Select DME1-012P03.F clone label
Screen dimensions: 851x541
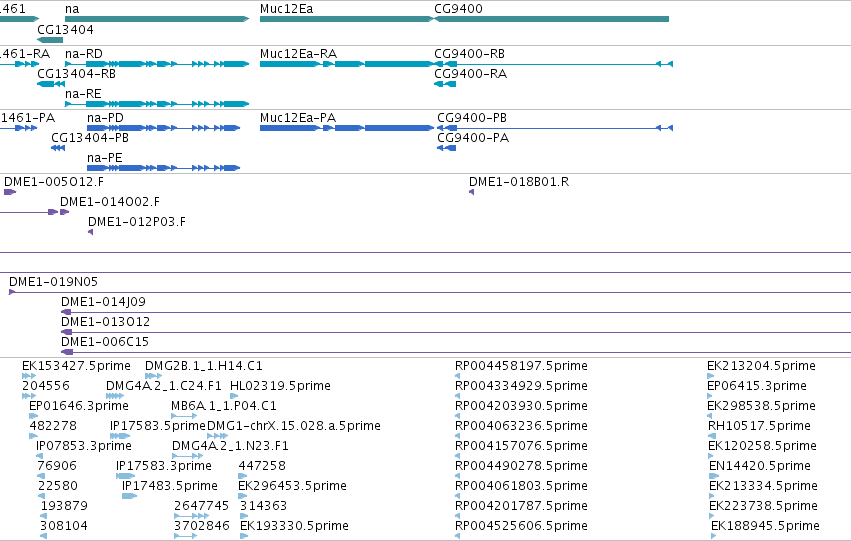click(137, 222)
